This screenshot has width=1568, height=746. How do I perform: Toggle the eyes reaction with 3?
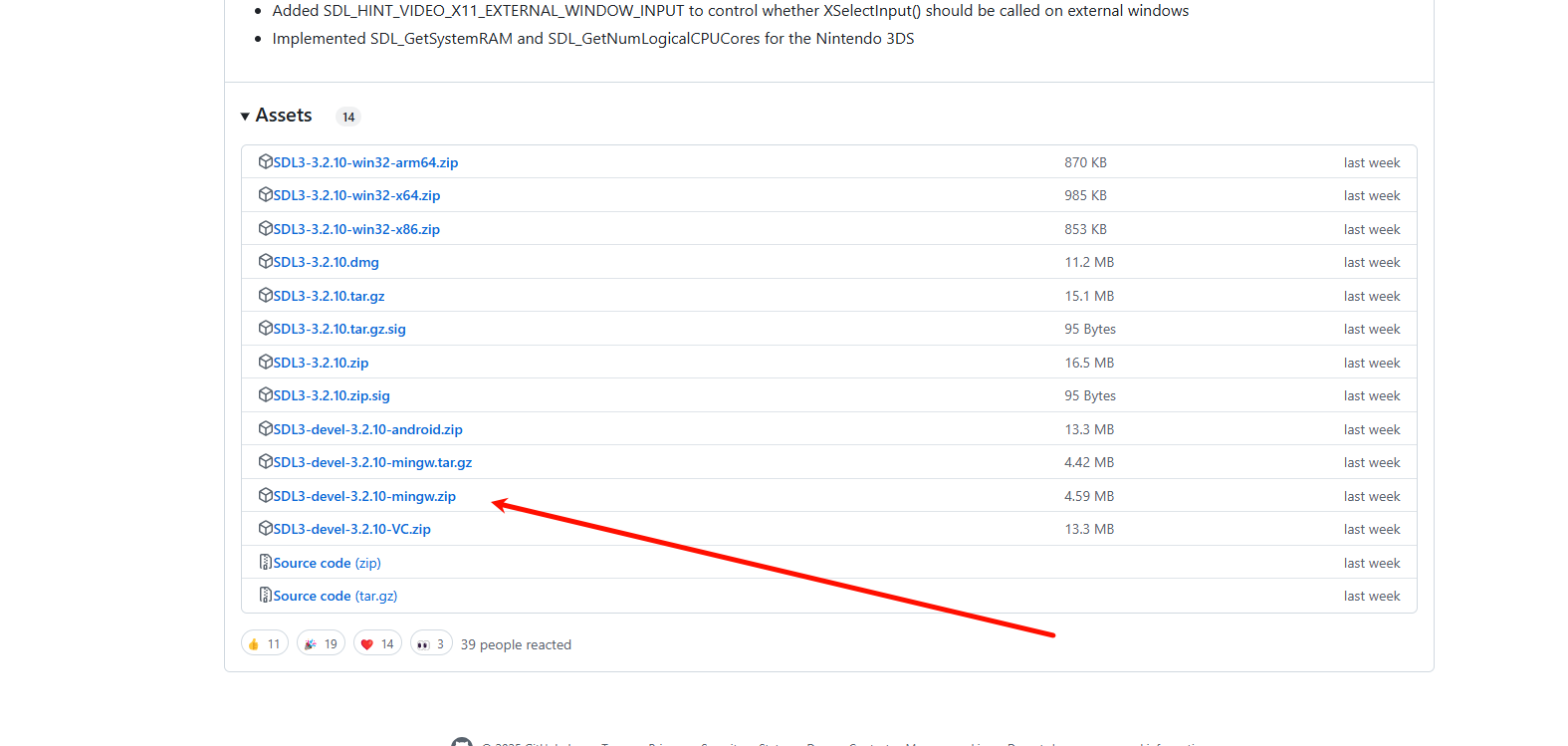(x=431, y=643)
